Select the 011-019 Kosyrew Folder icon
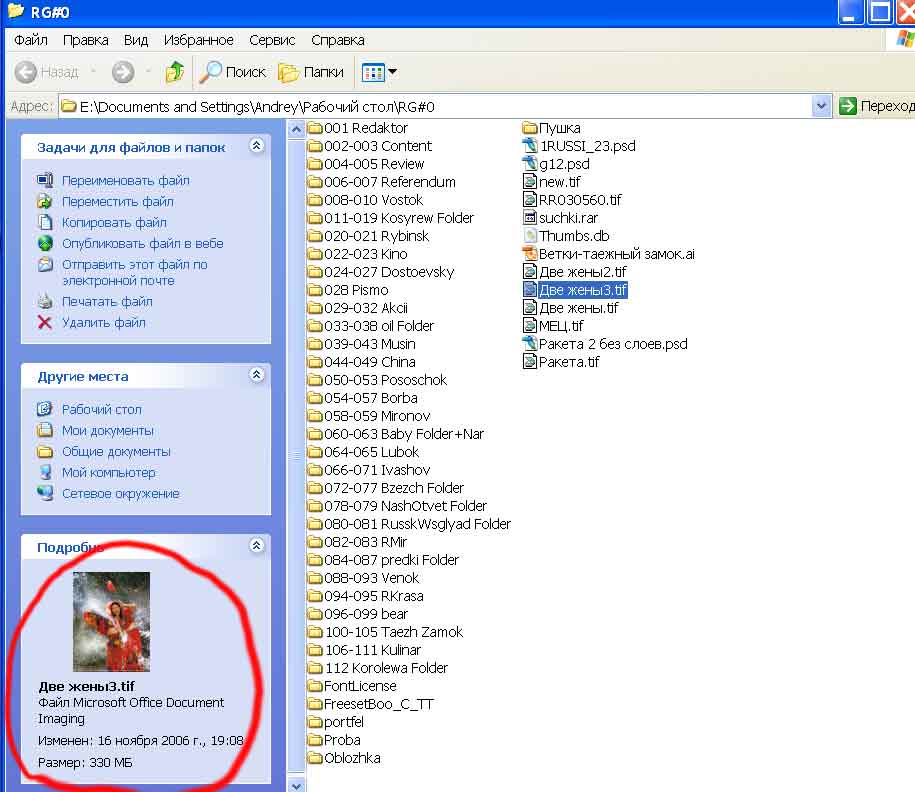This screenshot has width=915, height=792. (315, 218)
